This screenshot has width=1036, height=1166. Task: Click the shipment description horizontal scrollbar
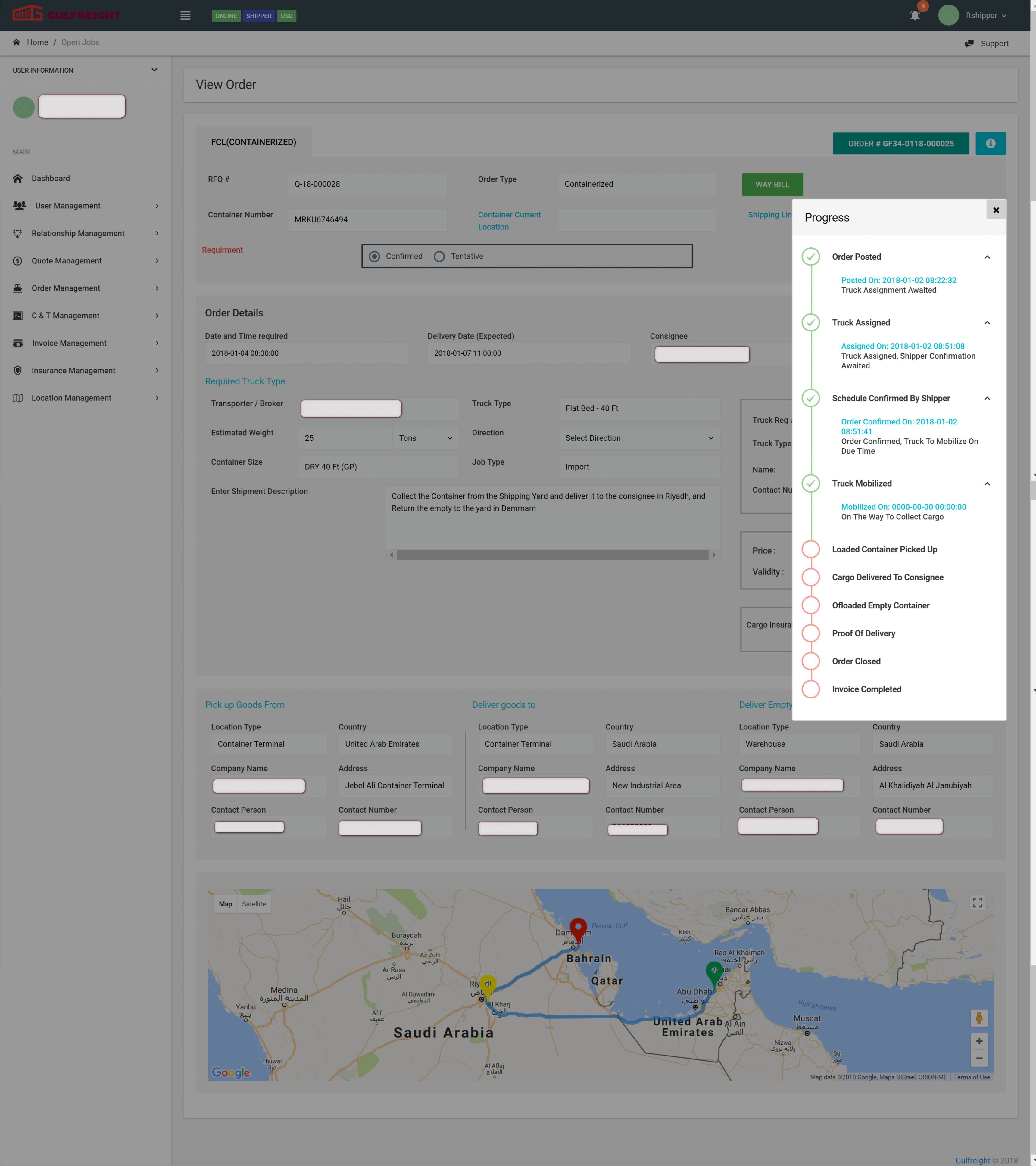coord(552,555)
